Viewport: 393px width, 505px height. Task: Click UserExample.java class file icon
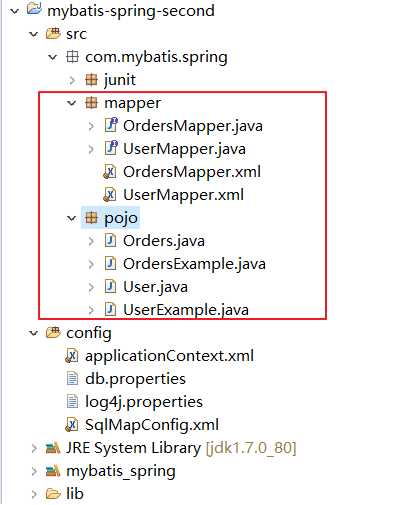[x=110, y=310]
